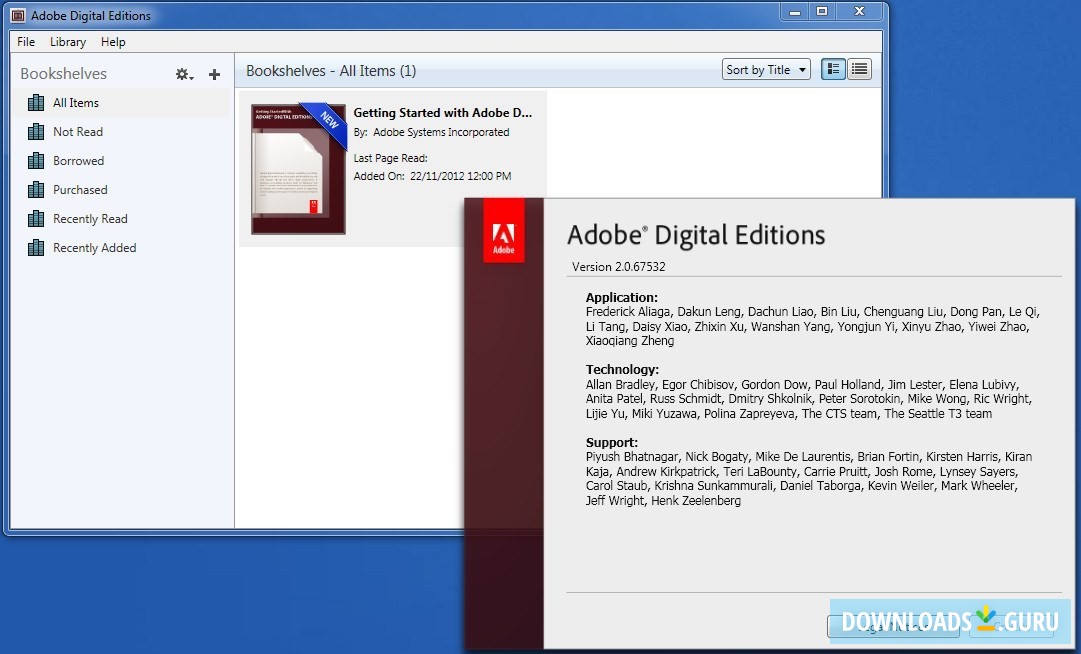
Task: Click the Recently Added bookshelf icon
Action: (x=36, y=247)
